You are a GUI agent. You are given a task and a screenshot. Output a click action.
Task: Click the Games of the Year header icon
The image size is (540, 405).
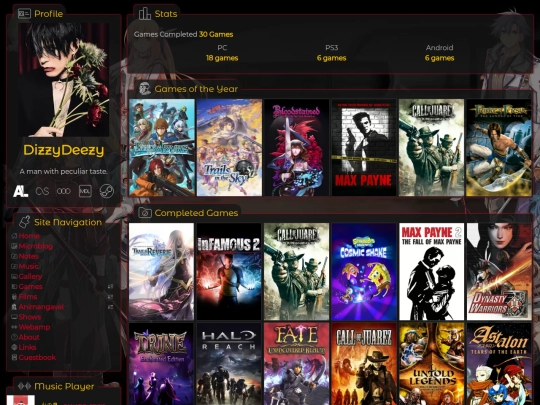(145, 89)
